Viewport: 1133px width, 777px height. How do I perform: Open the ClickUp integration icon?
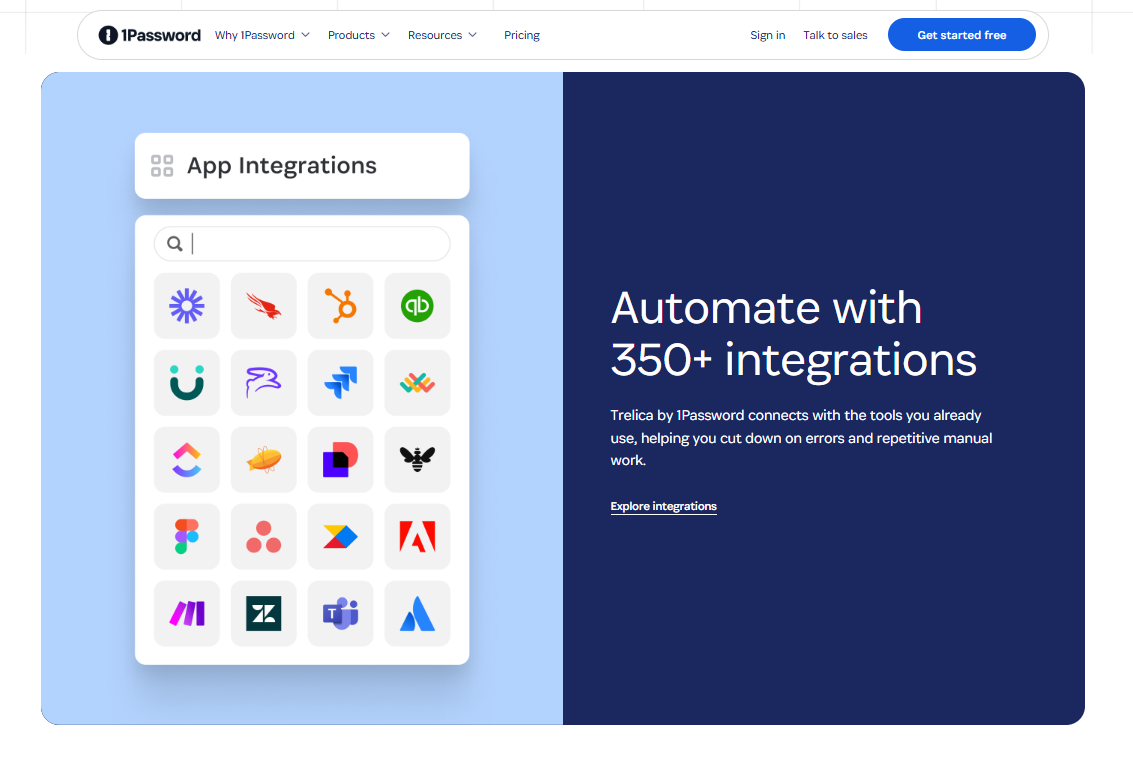coord(186,460)
